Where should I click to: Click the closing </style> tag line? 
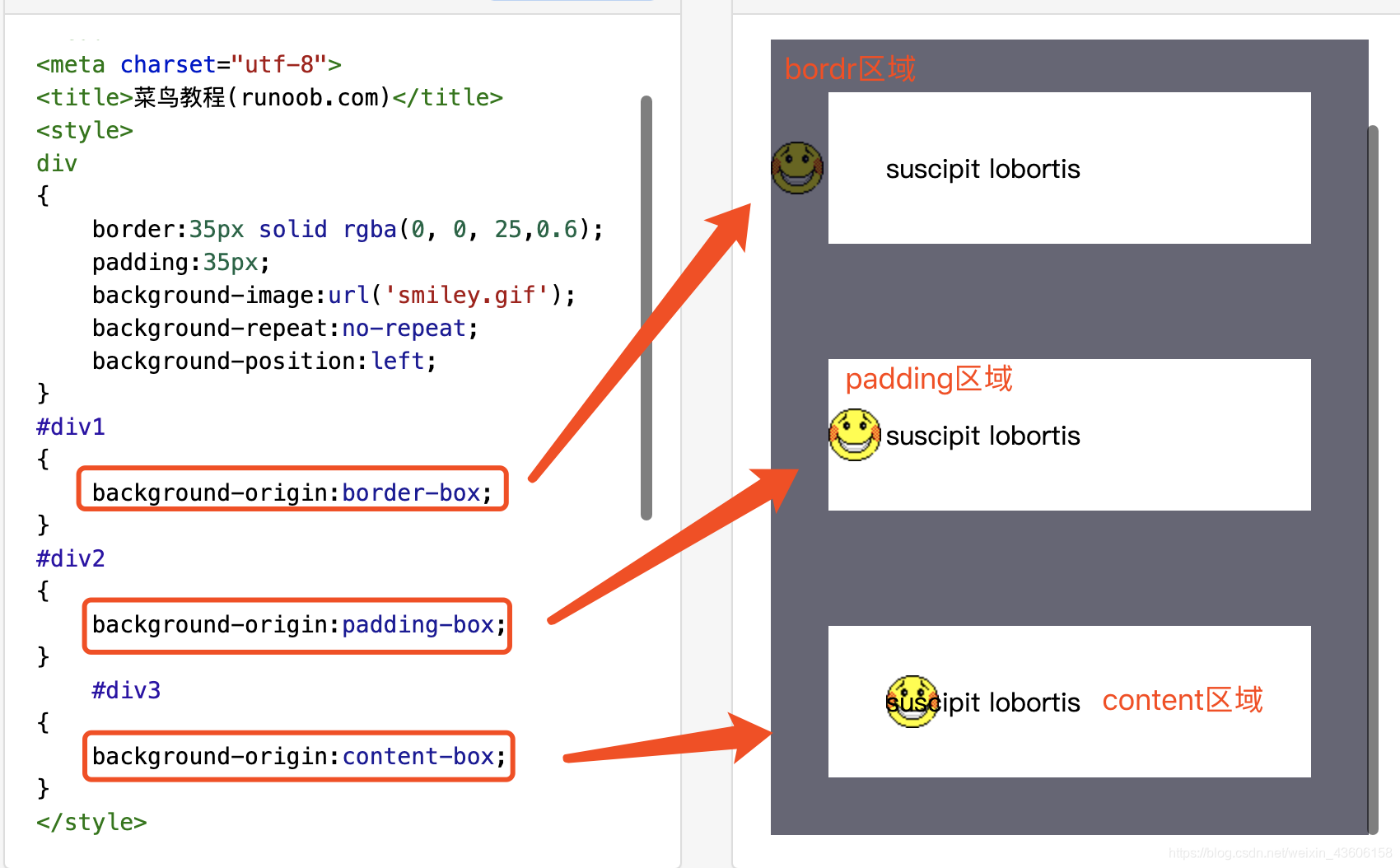coord(91,822)
